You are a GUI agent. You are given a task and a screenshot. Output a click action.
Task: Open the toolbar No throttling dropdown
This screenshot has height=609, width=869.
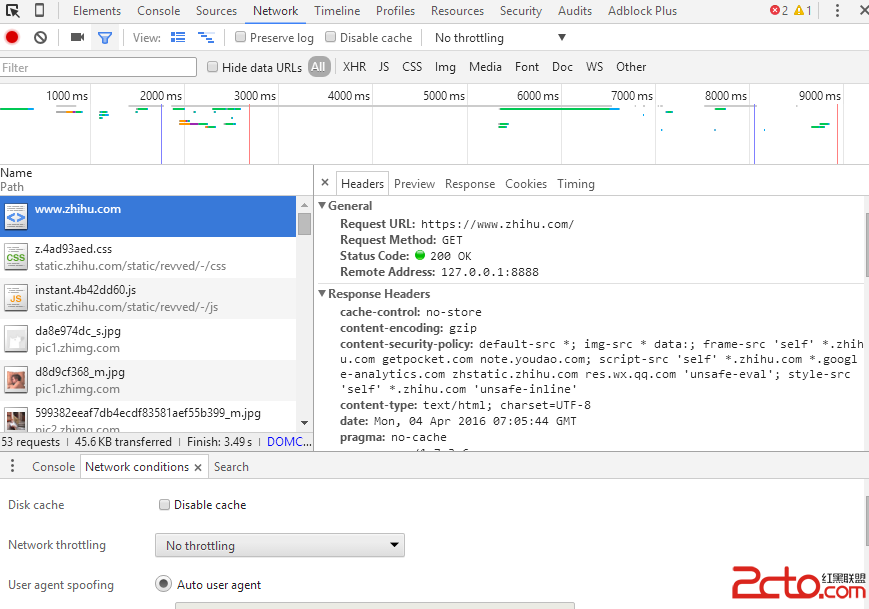point(500,38)
